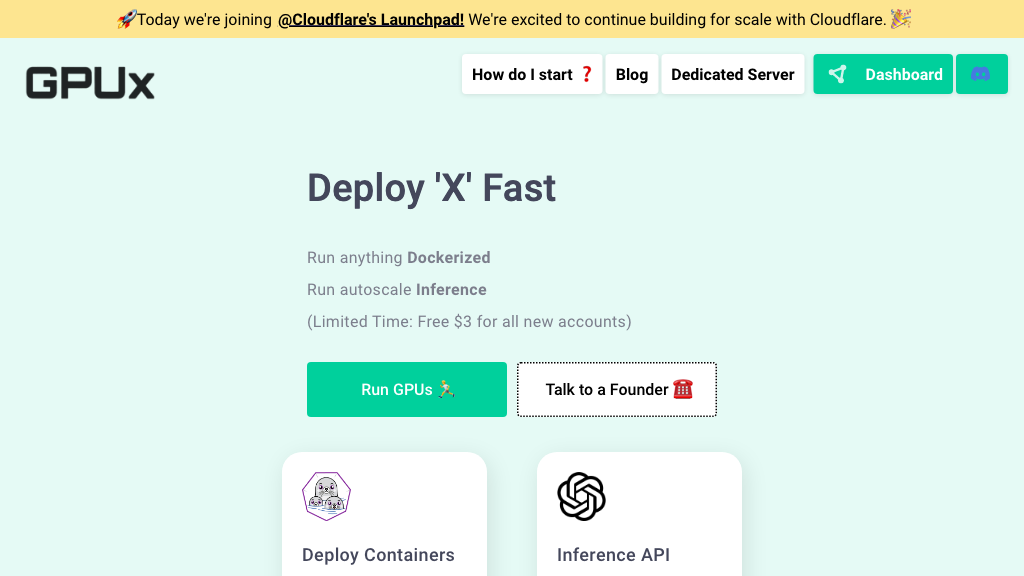Click the red question mark icon
Viewport: 1024px width, 576px height.
coord(587,74)
